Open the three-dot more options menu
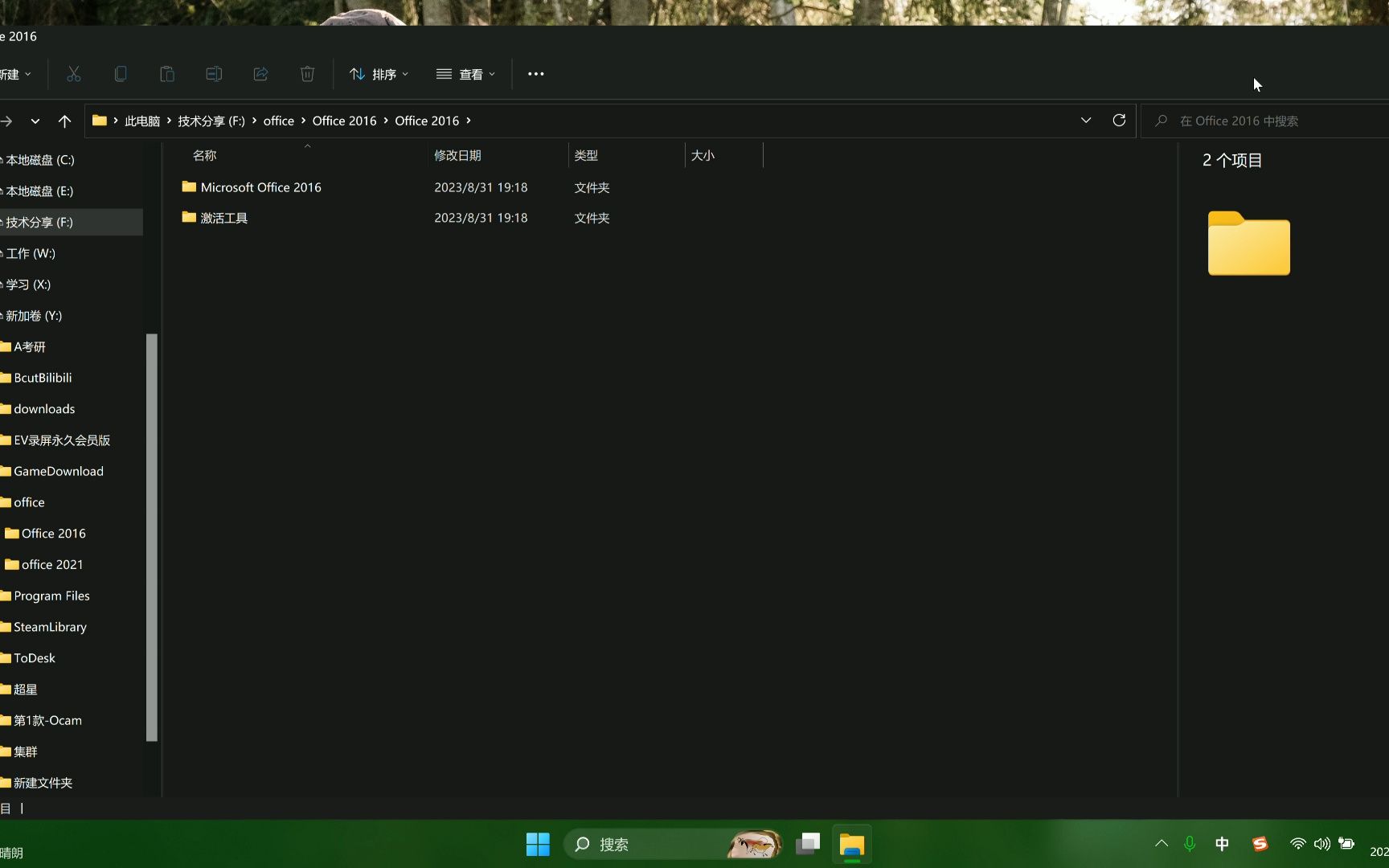 point(536,74)
